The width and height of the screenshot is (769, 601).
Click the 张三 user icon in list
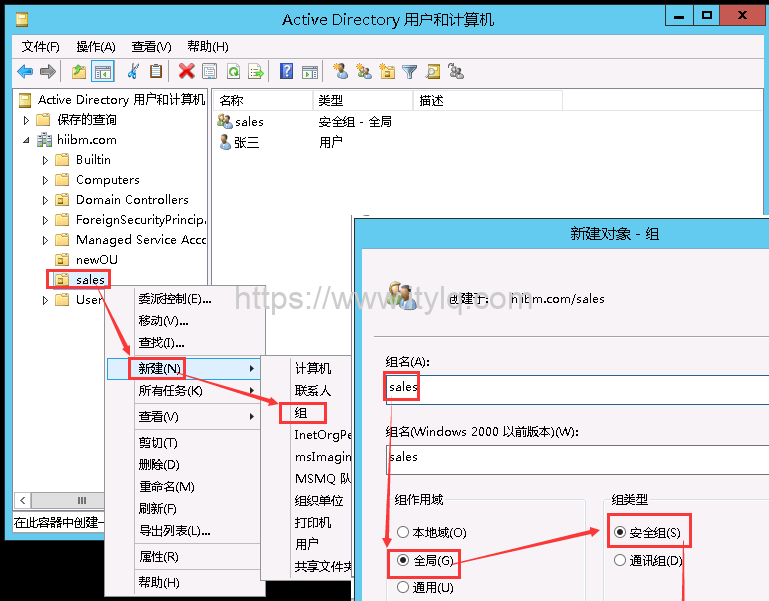pos(225,142)
